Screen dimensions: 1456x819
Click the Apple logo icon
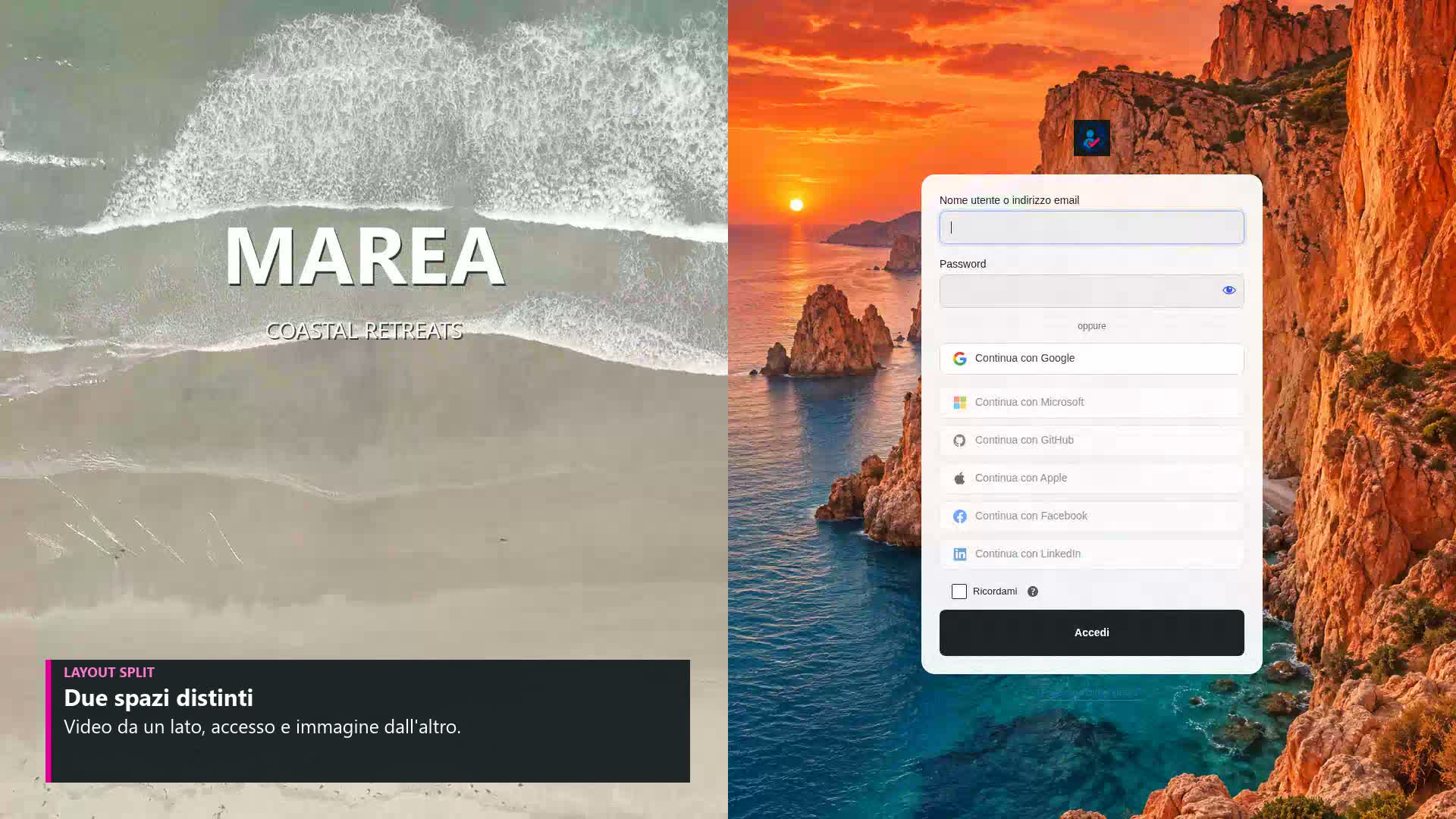pos(959,479)
